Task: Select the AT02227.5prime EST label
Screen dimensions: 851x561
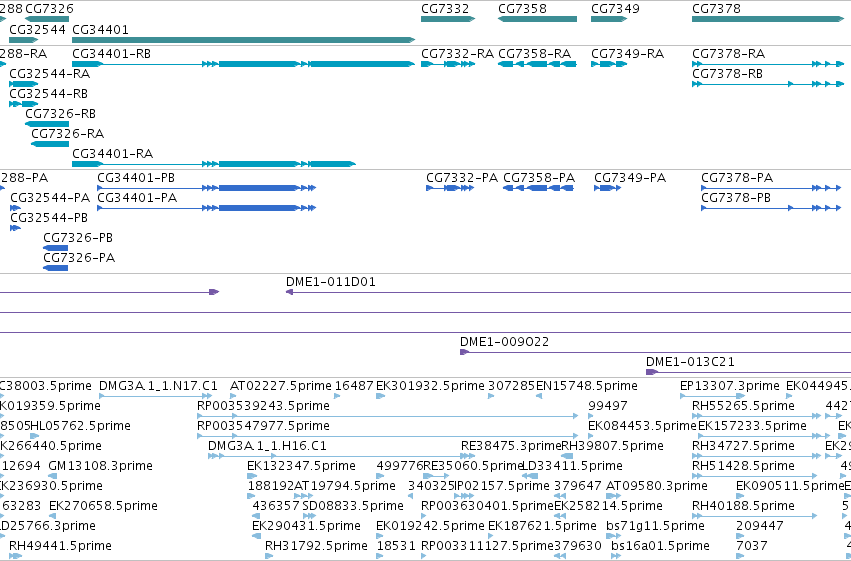Action: (281, 386)
